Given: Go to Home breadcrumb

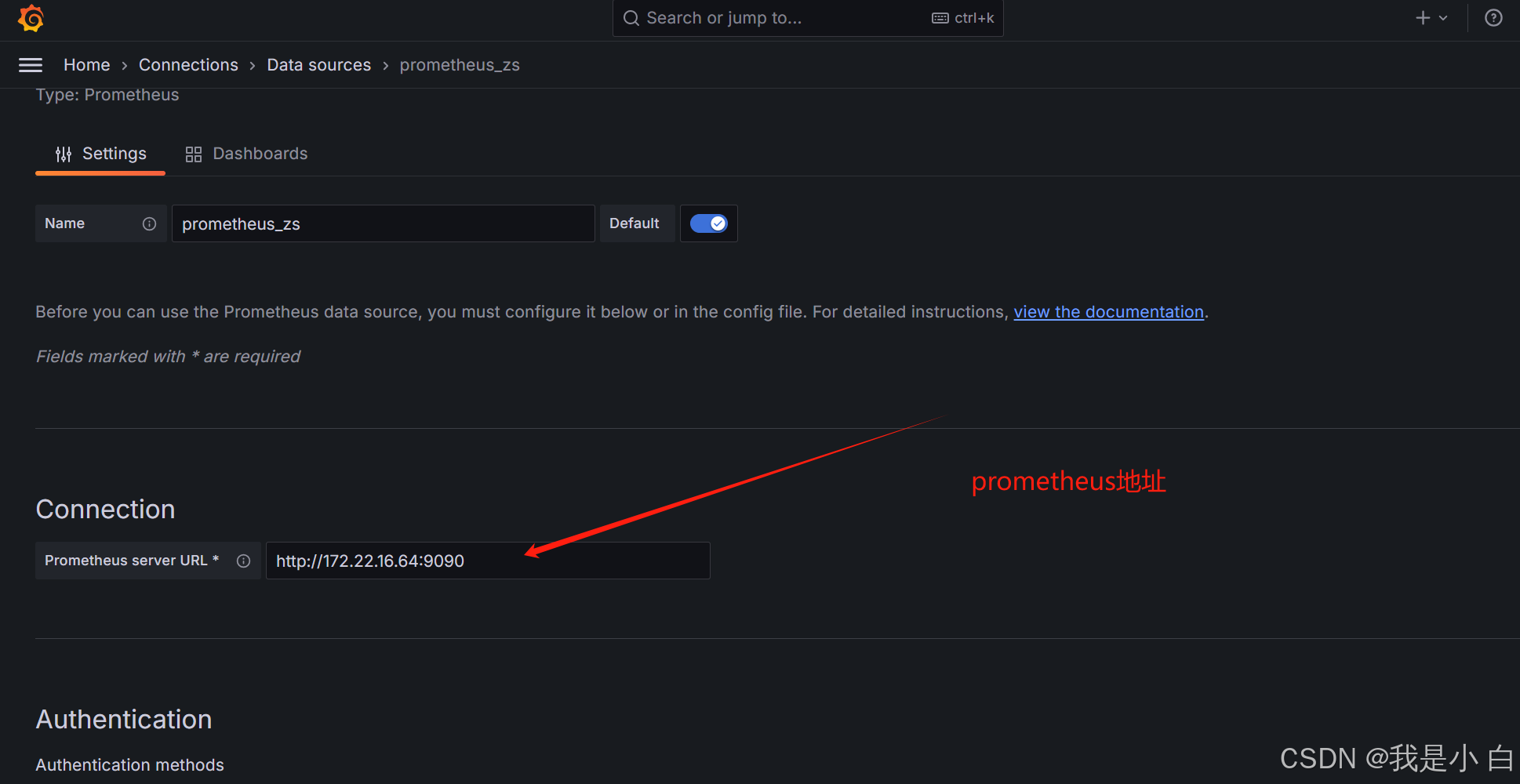Looking at the screenshot, I should pyautogui.click(x=87, y=65).
